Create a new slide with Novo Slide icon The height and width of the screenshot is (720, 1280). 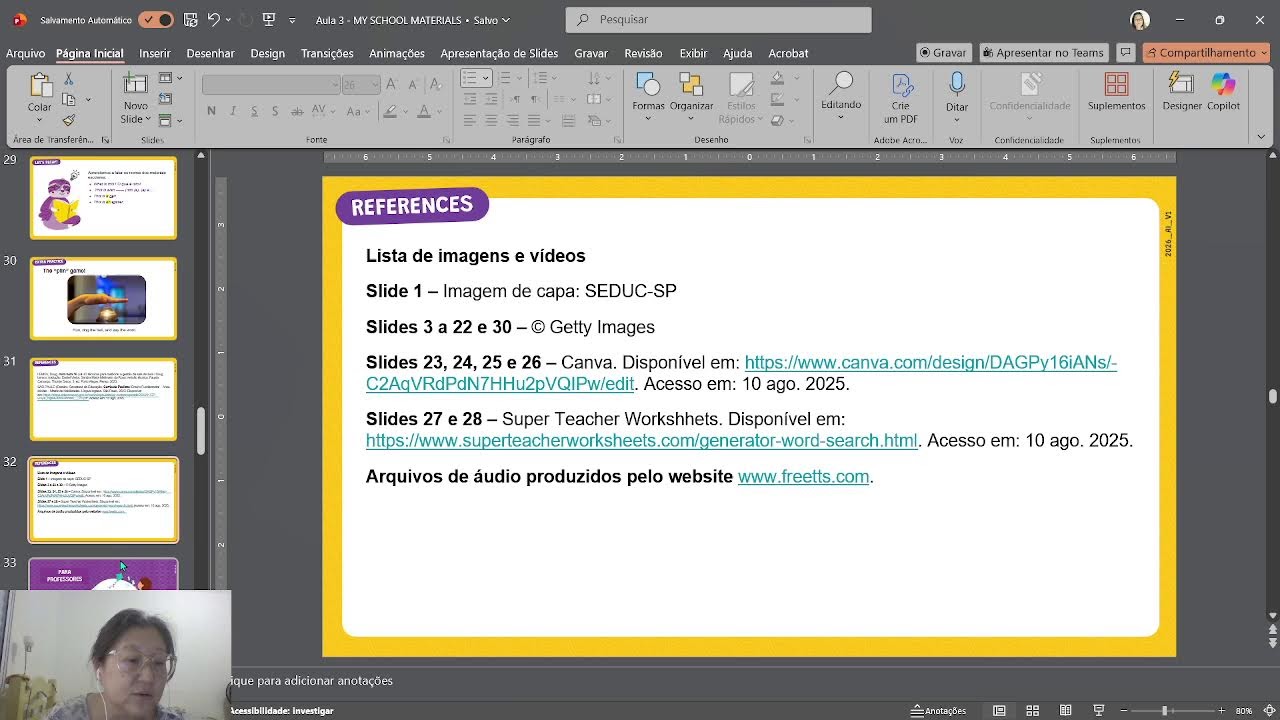tap(135, 84)
